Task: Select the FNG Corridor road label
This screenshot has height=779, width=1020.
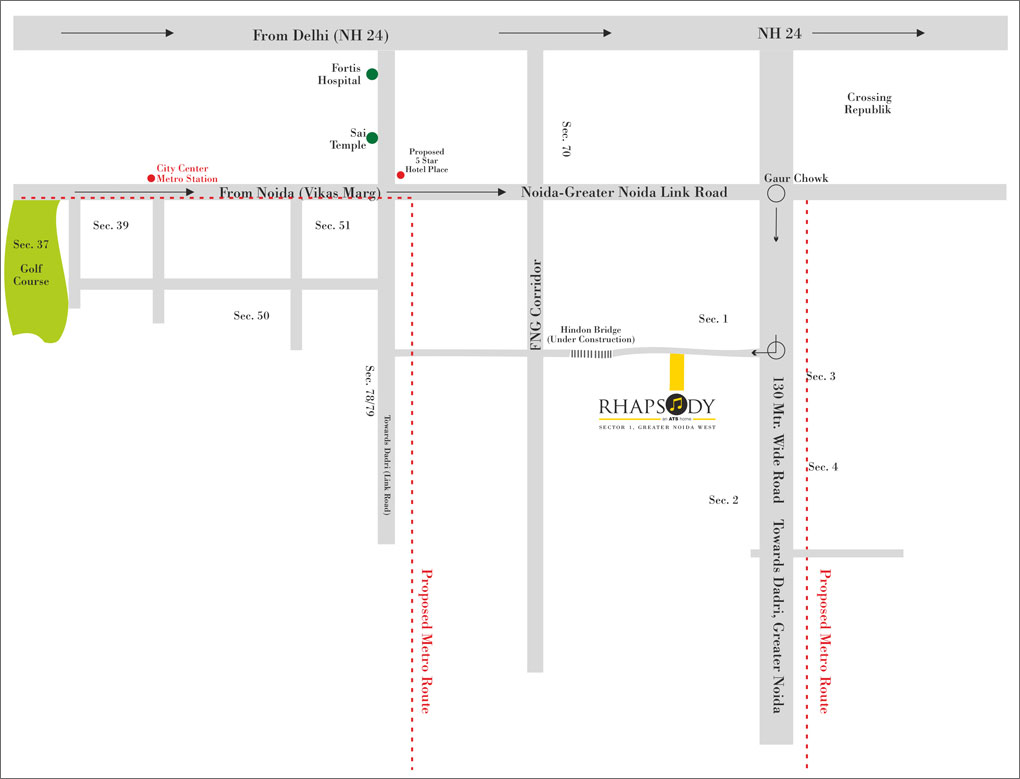Action: [x=535, y=305]
